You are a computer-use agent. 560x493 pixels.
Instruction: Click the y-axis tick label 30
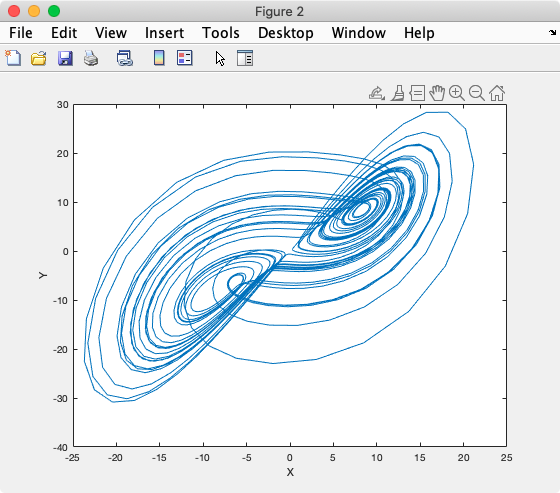[62, 105]
